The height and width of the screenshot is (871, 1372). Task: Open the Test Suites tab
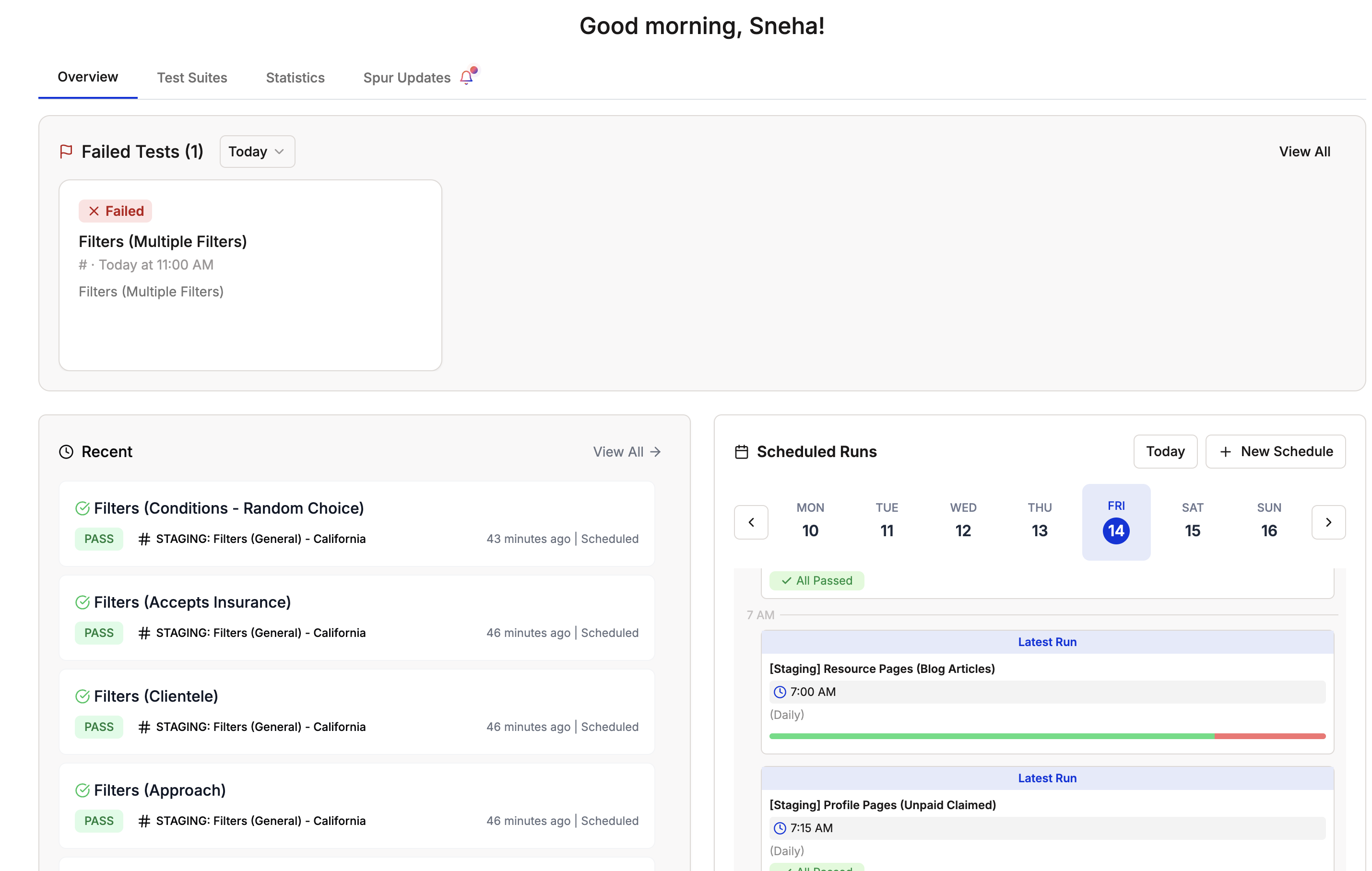[x=192, y=78]
